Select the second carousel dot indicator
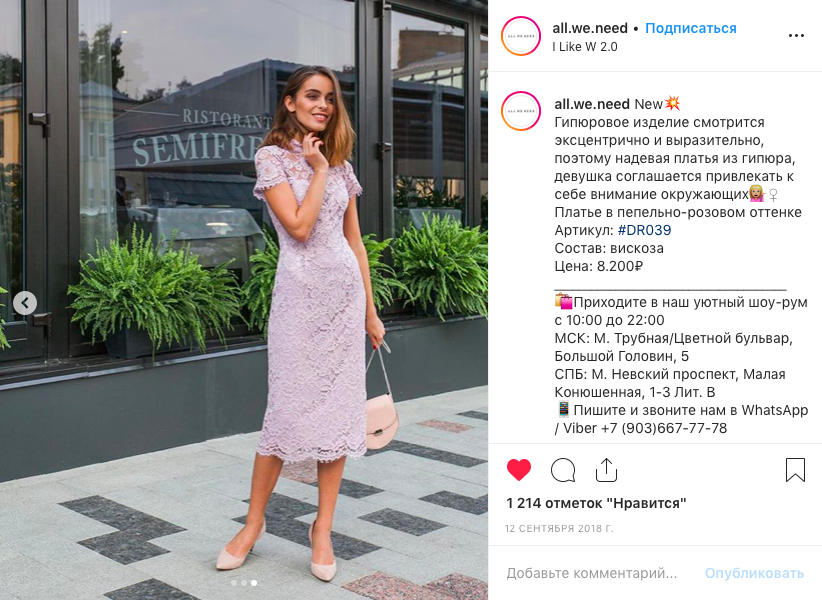 (244, 583)
